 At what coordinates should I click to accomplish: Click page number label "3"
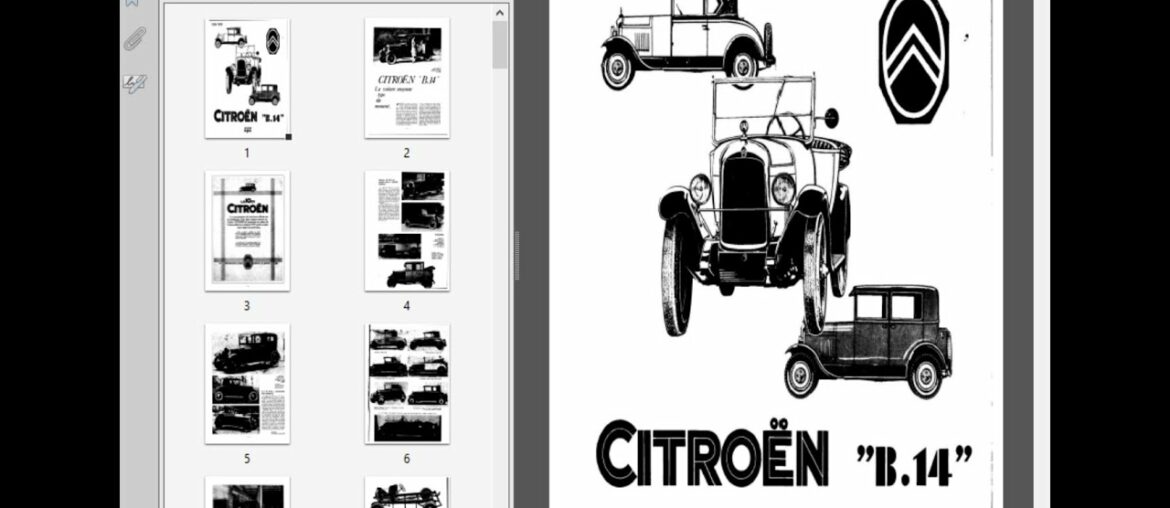pyautogui.click(x=247, y=306)
